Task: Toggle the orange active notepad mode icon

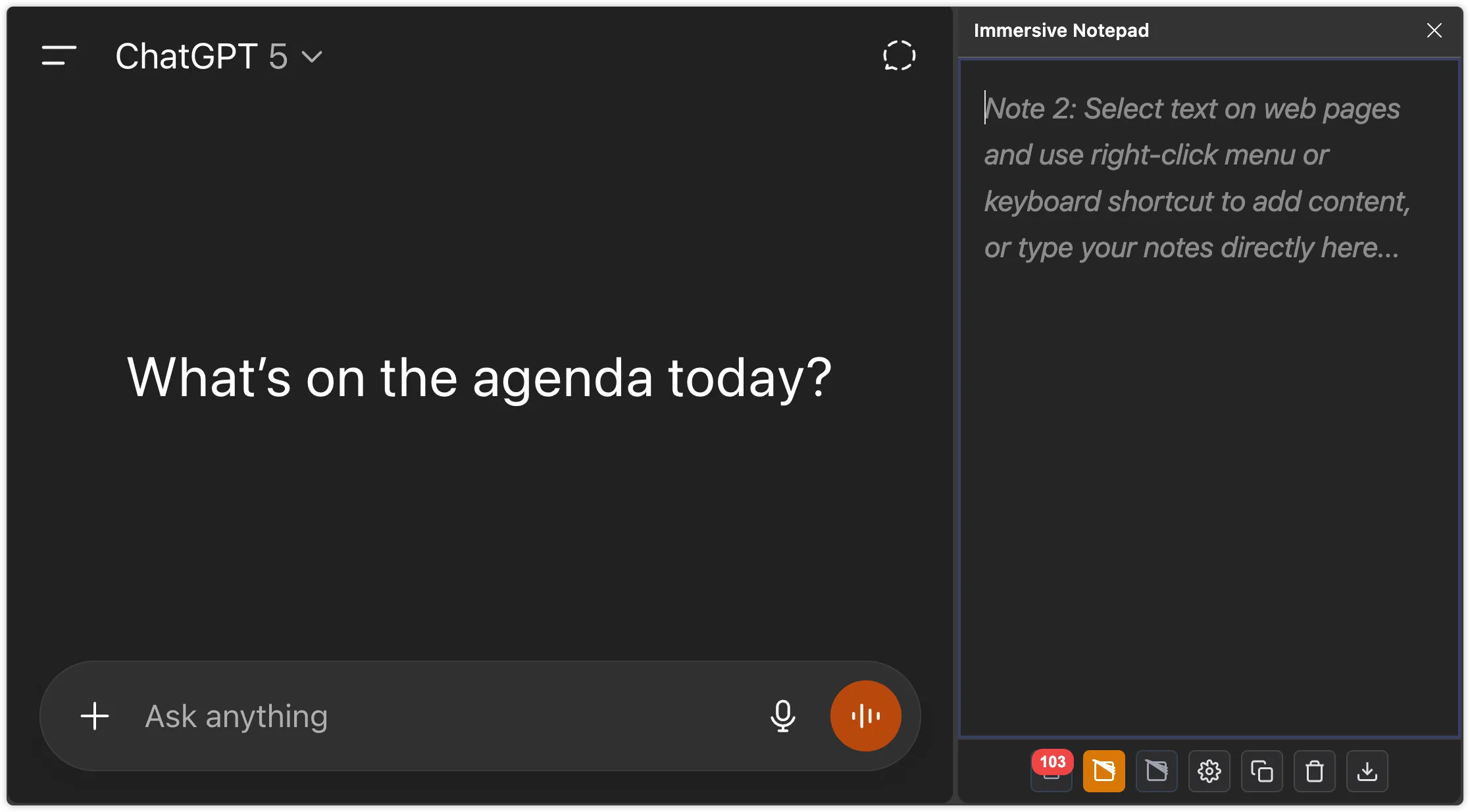Action: pyautogui.click(x=1103, y=771)
